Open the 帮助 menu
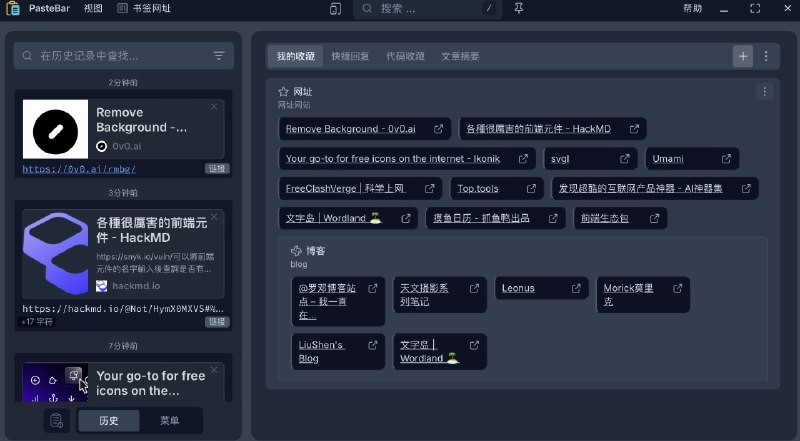The width and height of the screenshot is (800, 441). [x=693, y=8]
